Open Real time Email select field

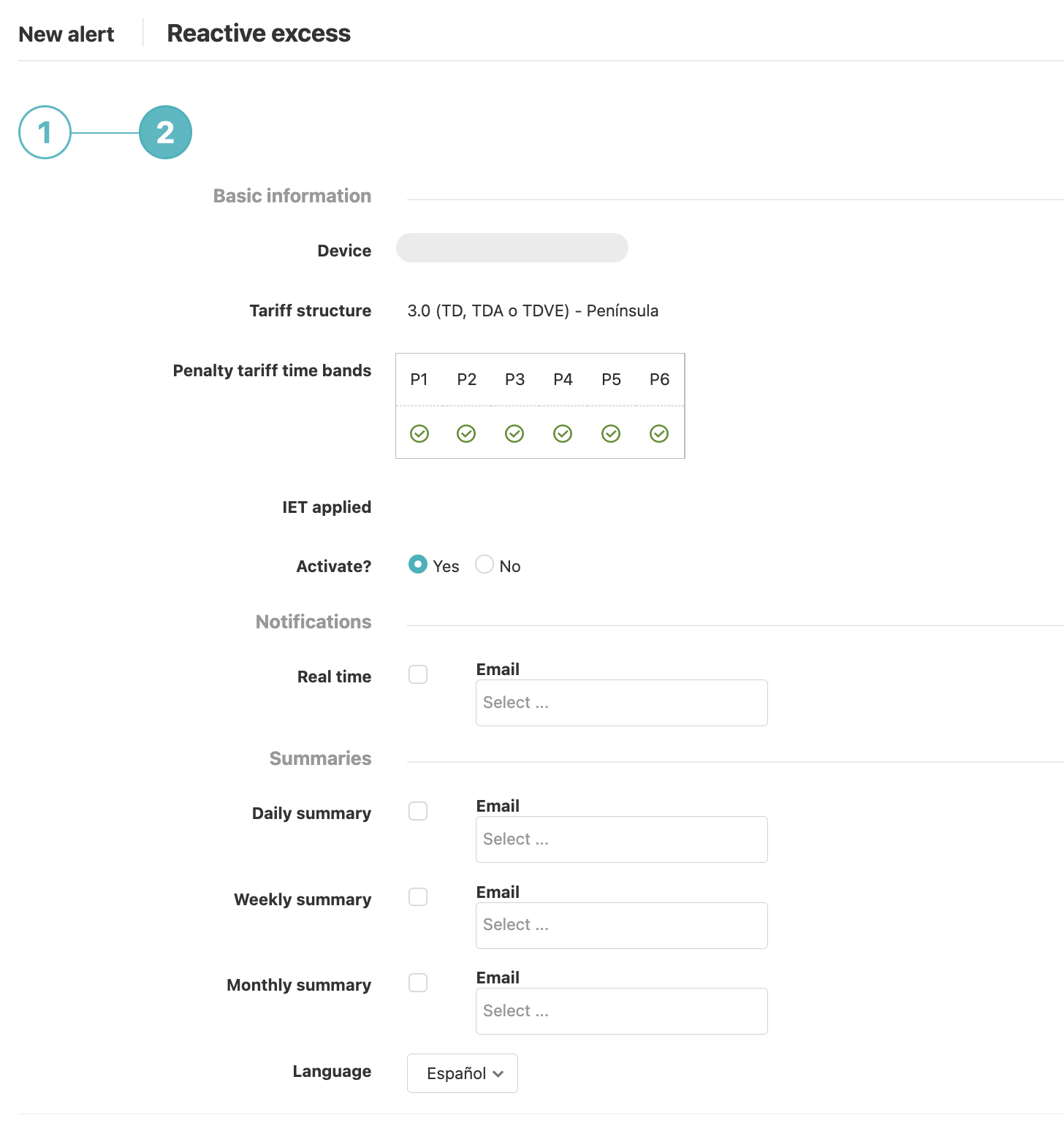tap(622, 703)
